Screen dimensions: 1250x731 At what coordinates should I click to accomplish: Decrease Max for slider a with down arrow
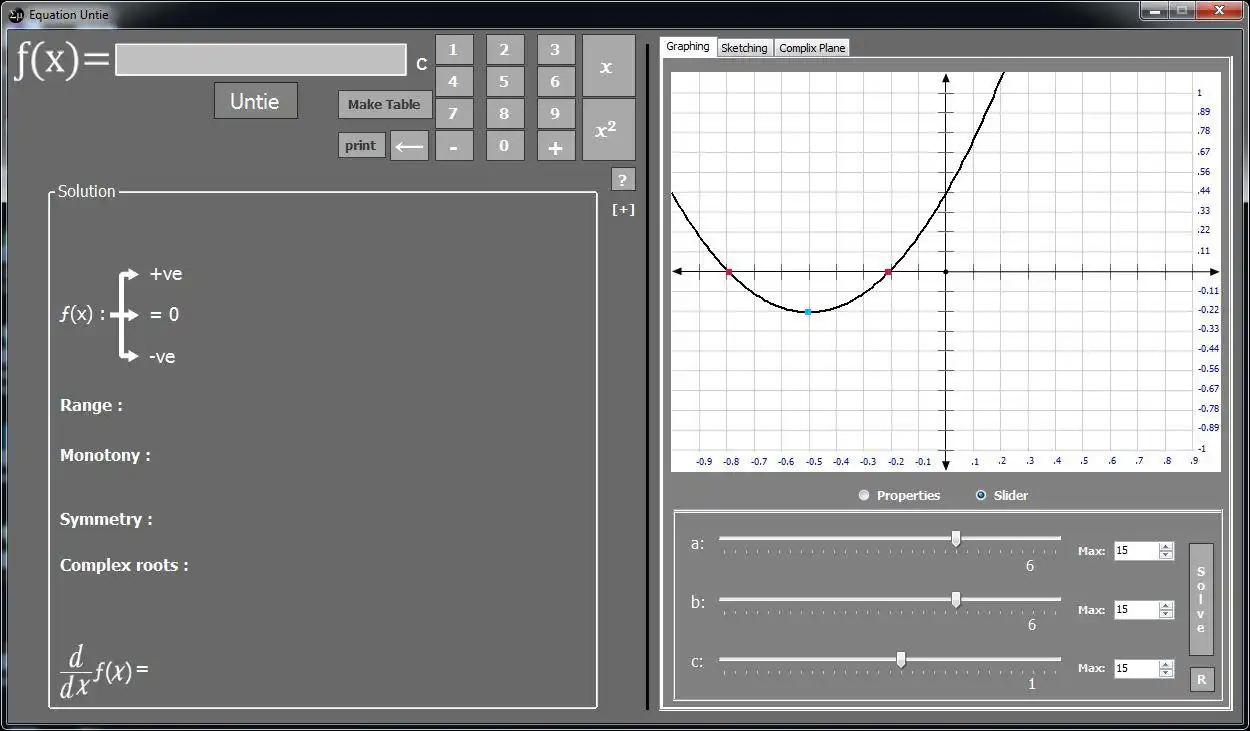click(x=1166, y=555)
